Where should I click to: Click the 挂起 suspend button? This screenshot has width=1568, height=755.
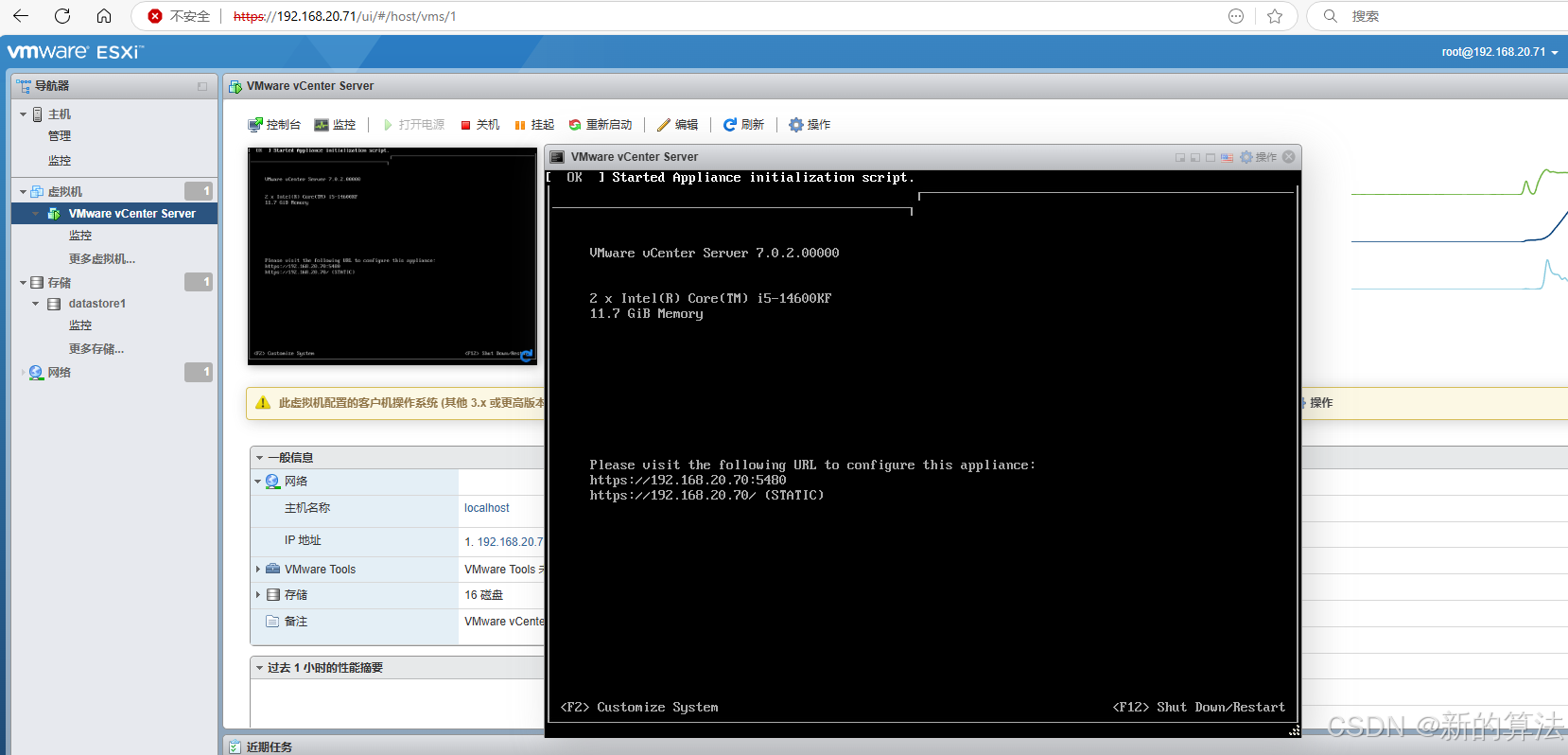(534, 125)
